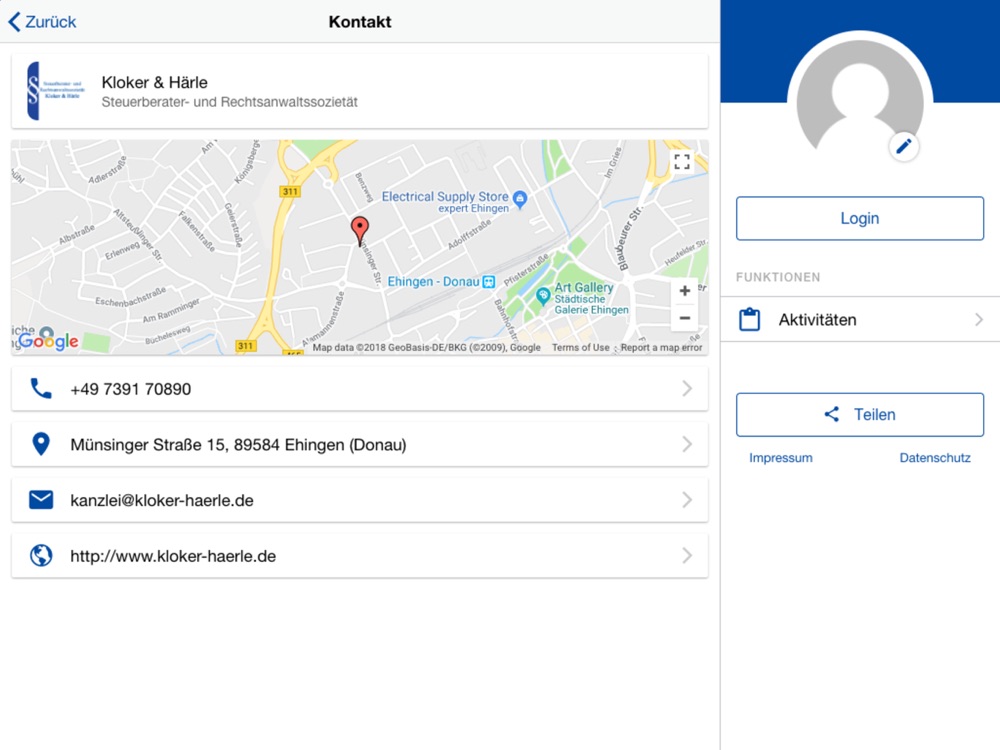1000x750 pixels.
Task: Open the Aktivitäten menu item
Action: (860, 320)
